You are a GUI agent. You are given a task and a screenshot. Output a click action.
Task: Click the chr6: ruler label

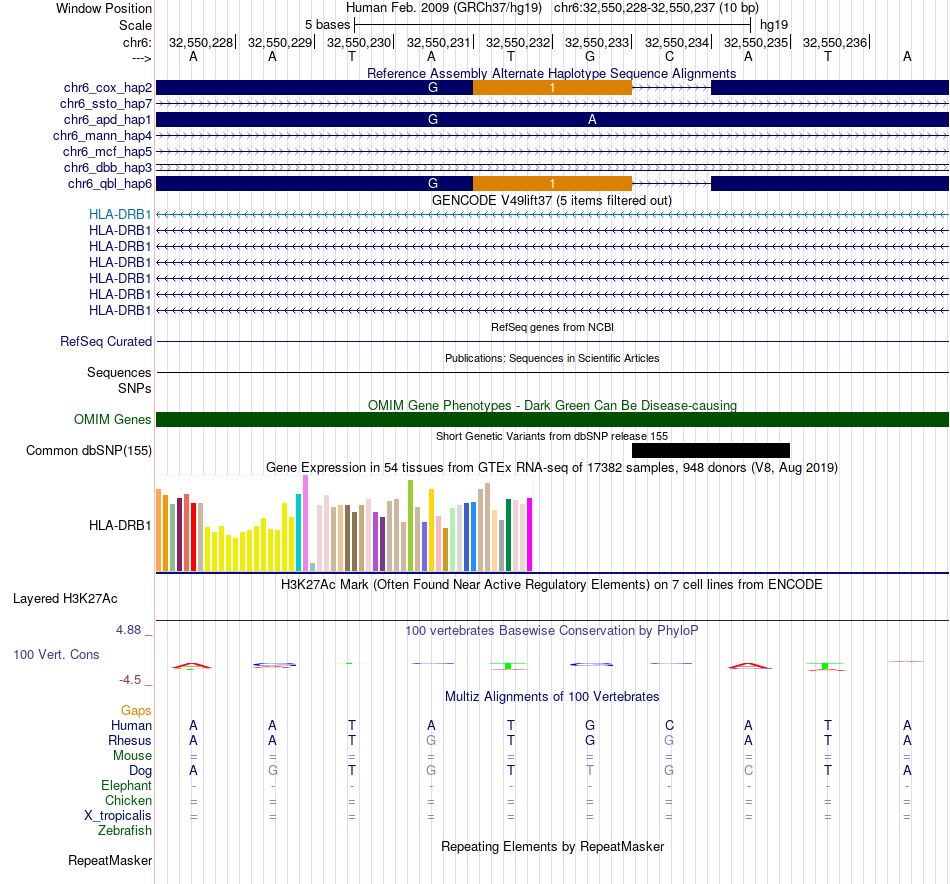coord(137,42)
